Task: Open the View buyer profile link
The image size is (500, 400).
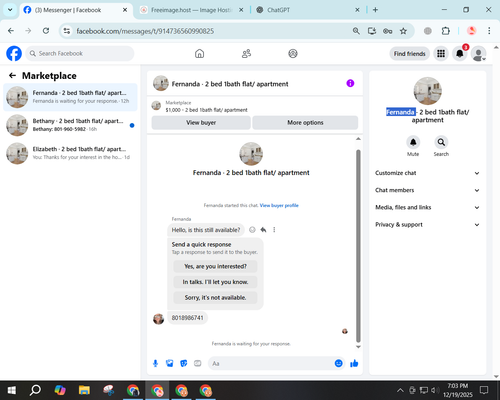Action: 279,205
